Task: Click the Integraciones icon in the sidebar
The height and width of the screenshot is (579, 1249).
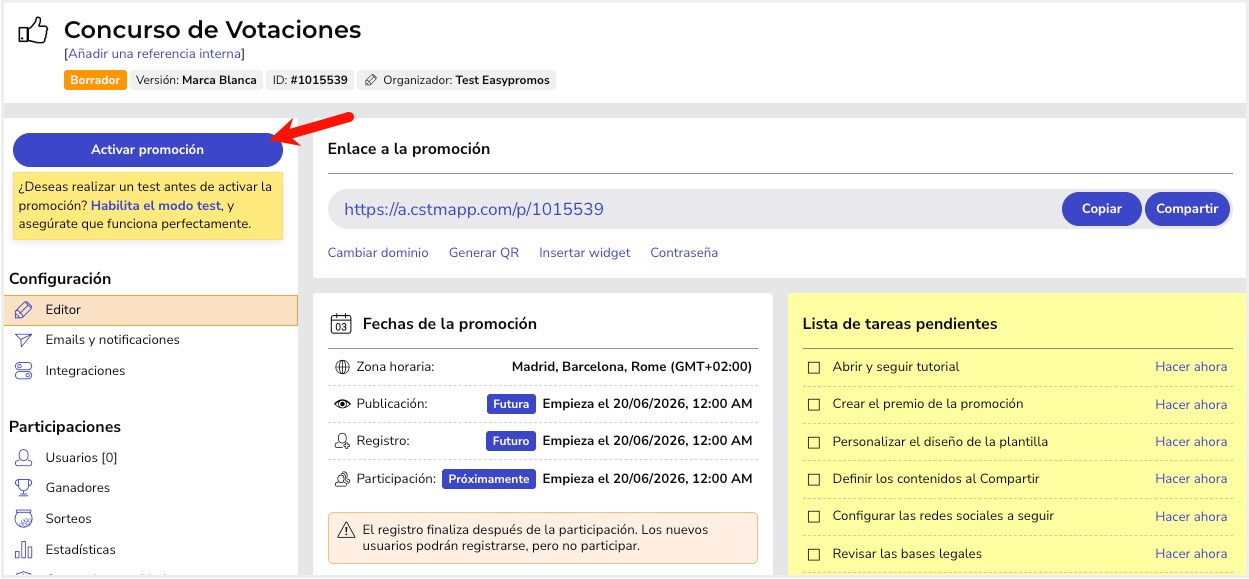Action: point(24,371)
